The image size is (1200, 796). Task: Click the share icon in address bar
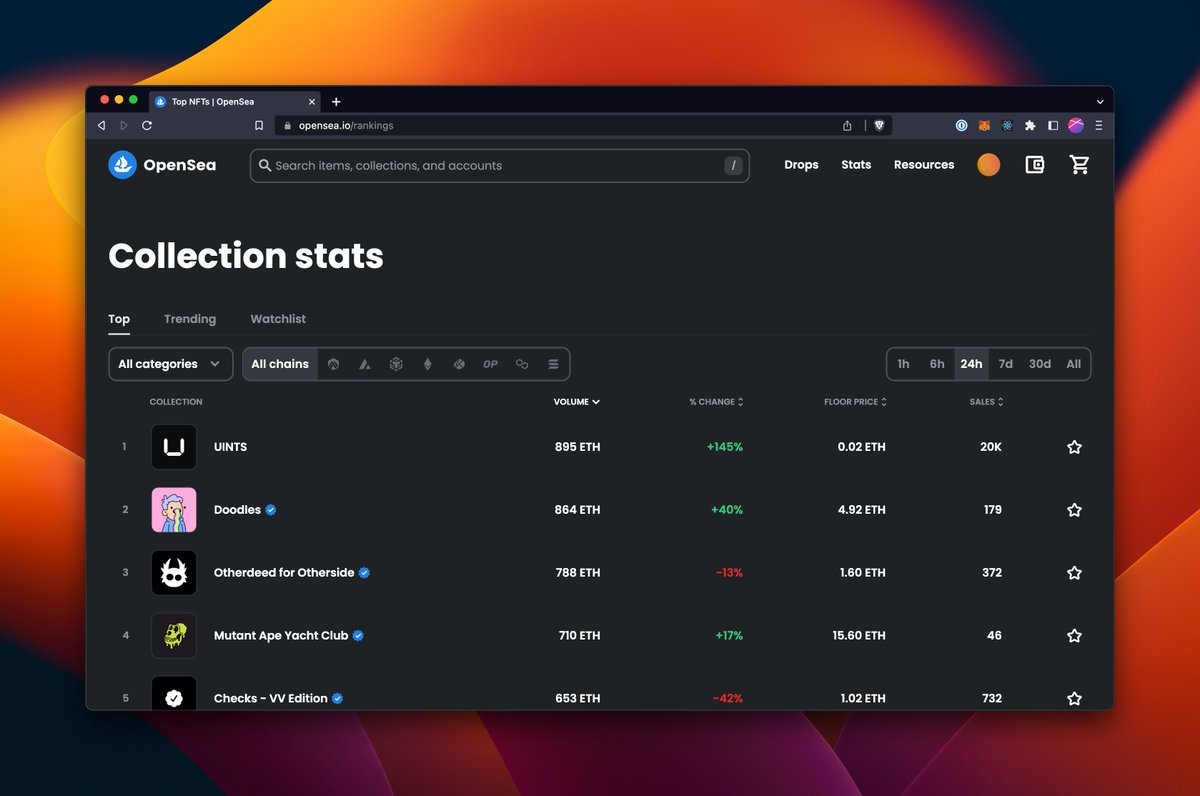coord(847,126)
